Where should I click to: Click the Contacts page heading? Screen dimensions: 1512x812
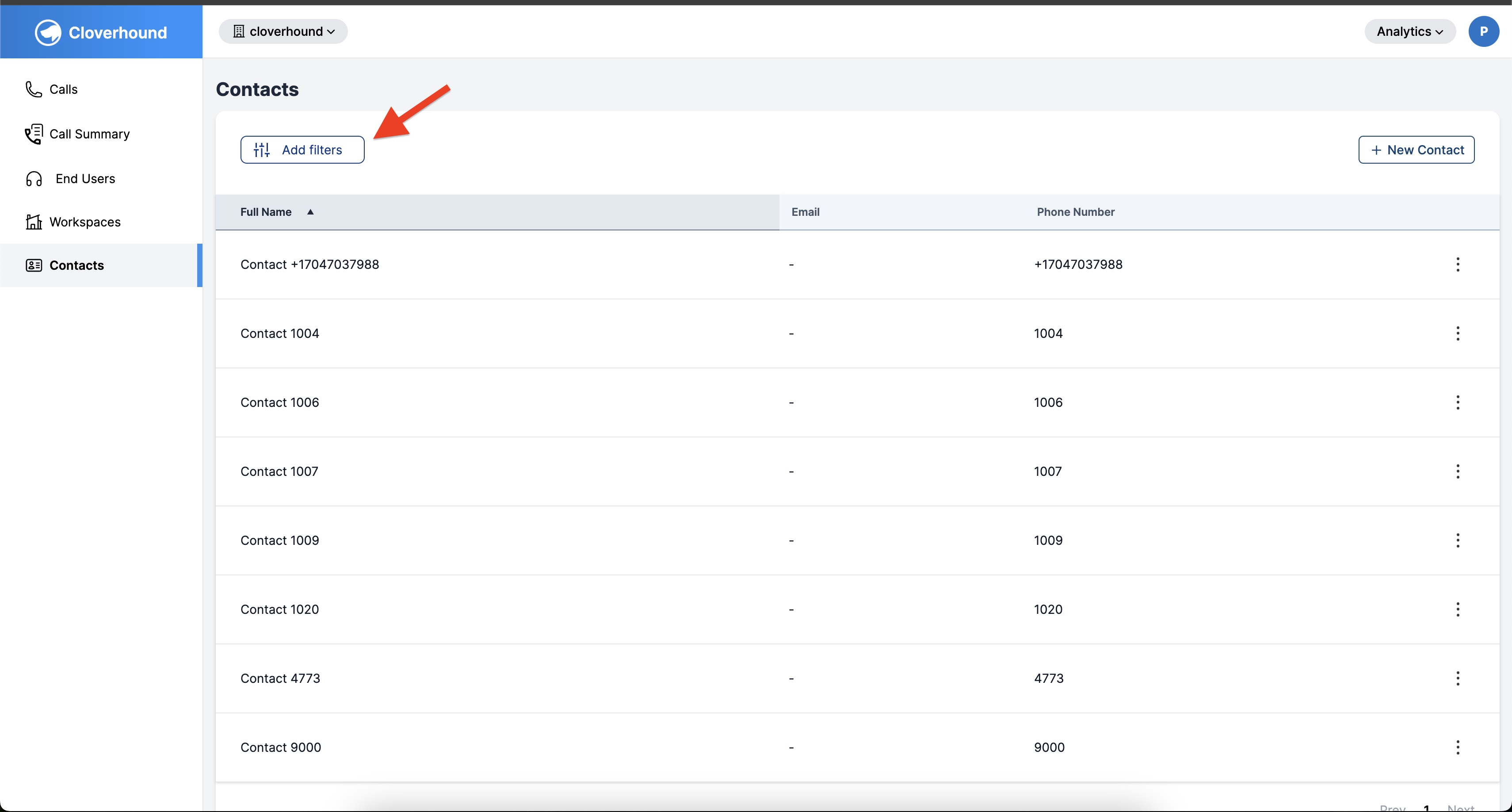[x=257, y=89]
